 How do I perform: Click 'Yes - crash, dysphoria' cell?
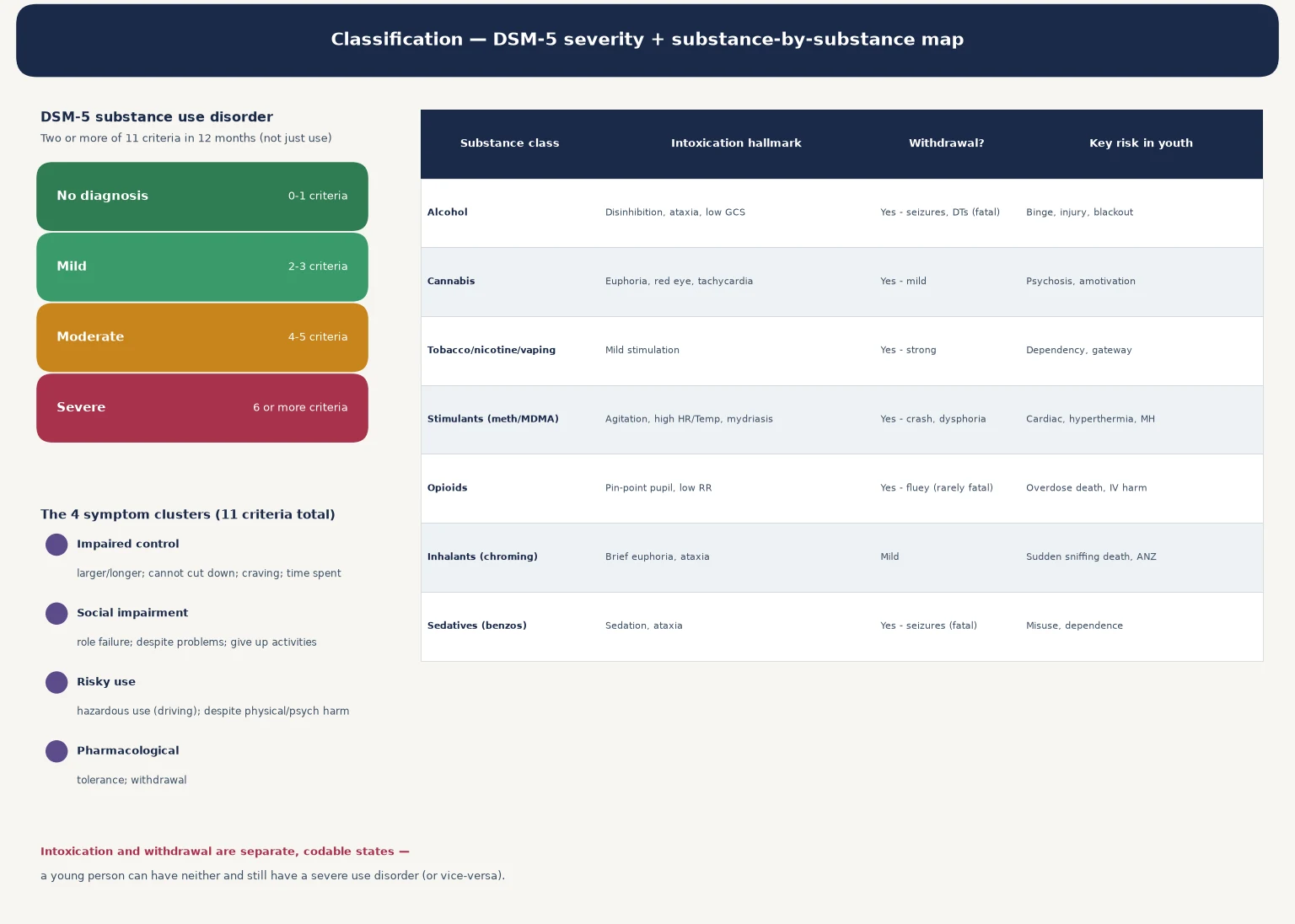pos(933,419)
